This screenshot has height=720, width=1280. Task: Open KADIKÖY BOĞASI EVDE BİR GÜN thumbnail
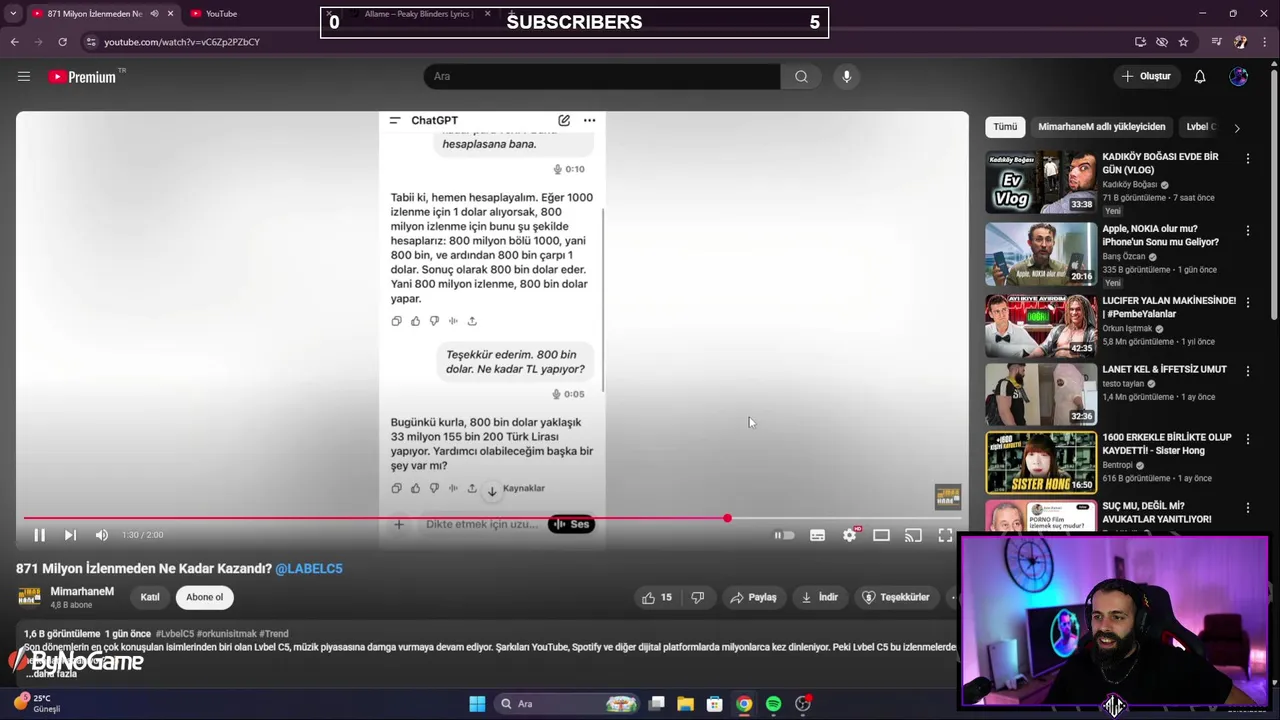[1041, 182]
